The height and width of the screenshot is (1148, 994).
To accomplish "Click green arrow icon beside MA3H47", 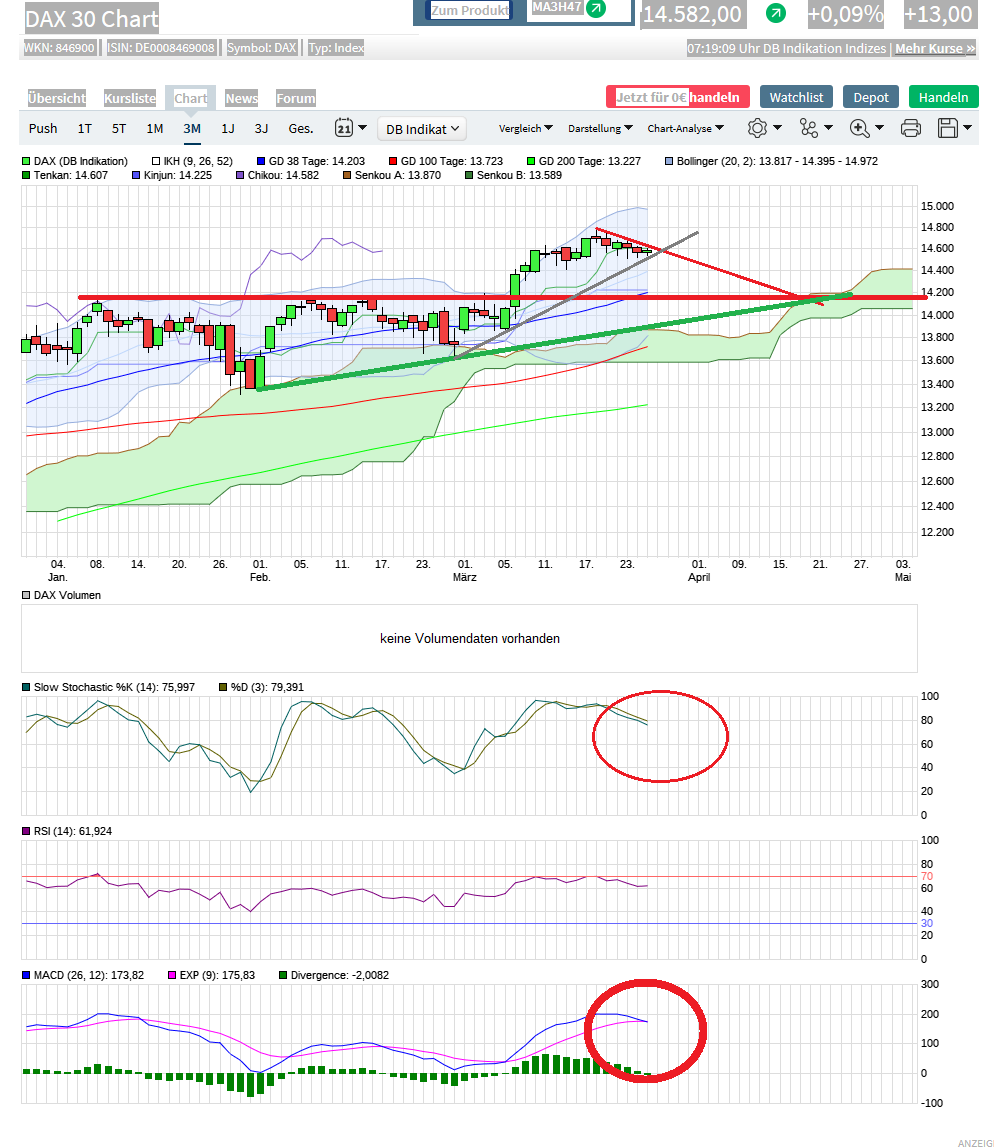I will pyautogui.click(x=596, y=9).
